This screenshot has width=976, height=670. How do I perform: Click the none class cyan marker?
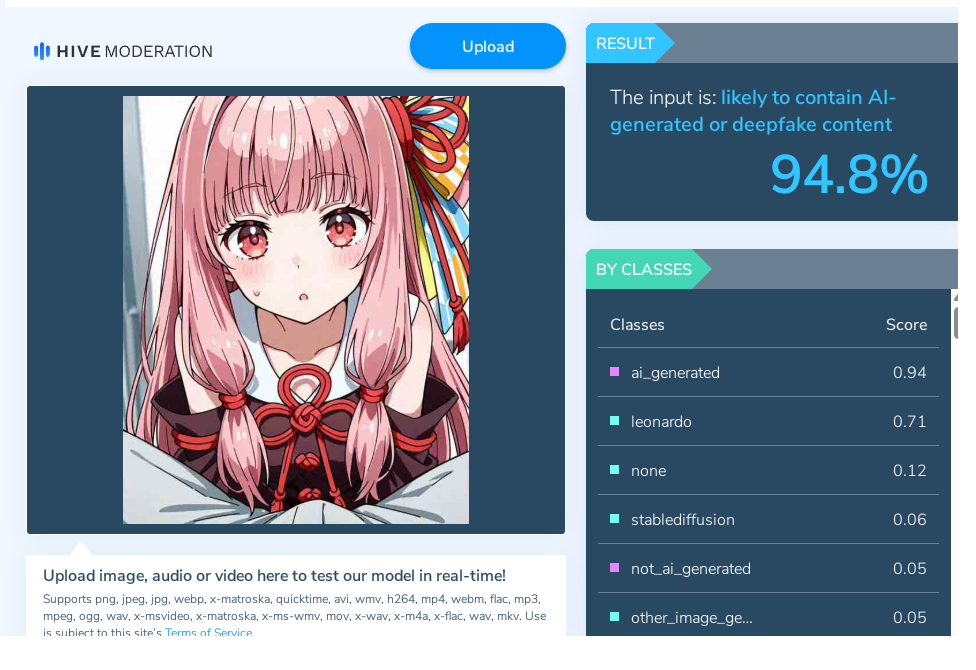pyautogui.click(x=614, y=470)
